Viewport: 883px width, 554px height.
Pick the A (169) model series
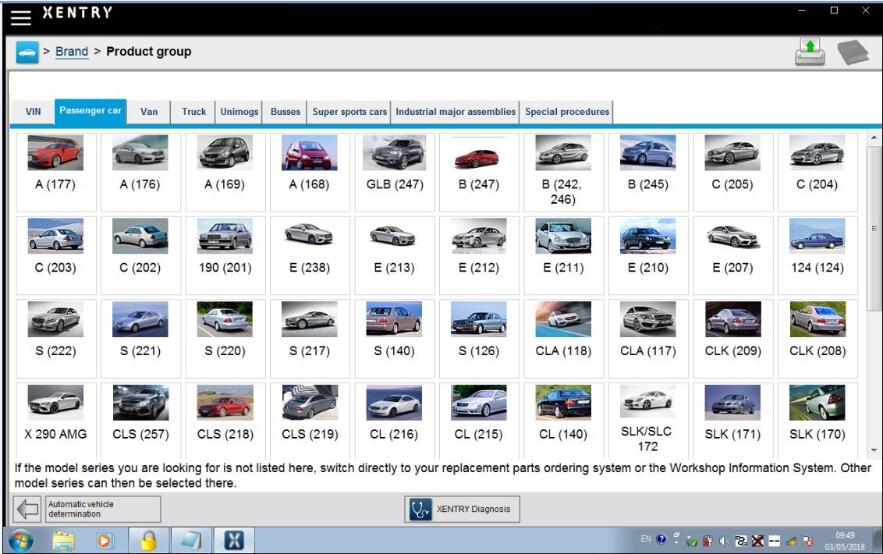point(225,172)
